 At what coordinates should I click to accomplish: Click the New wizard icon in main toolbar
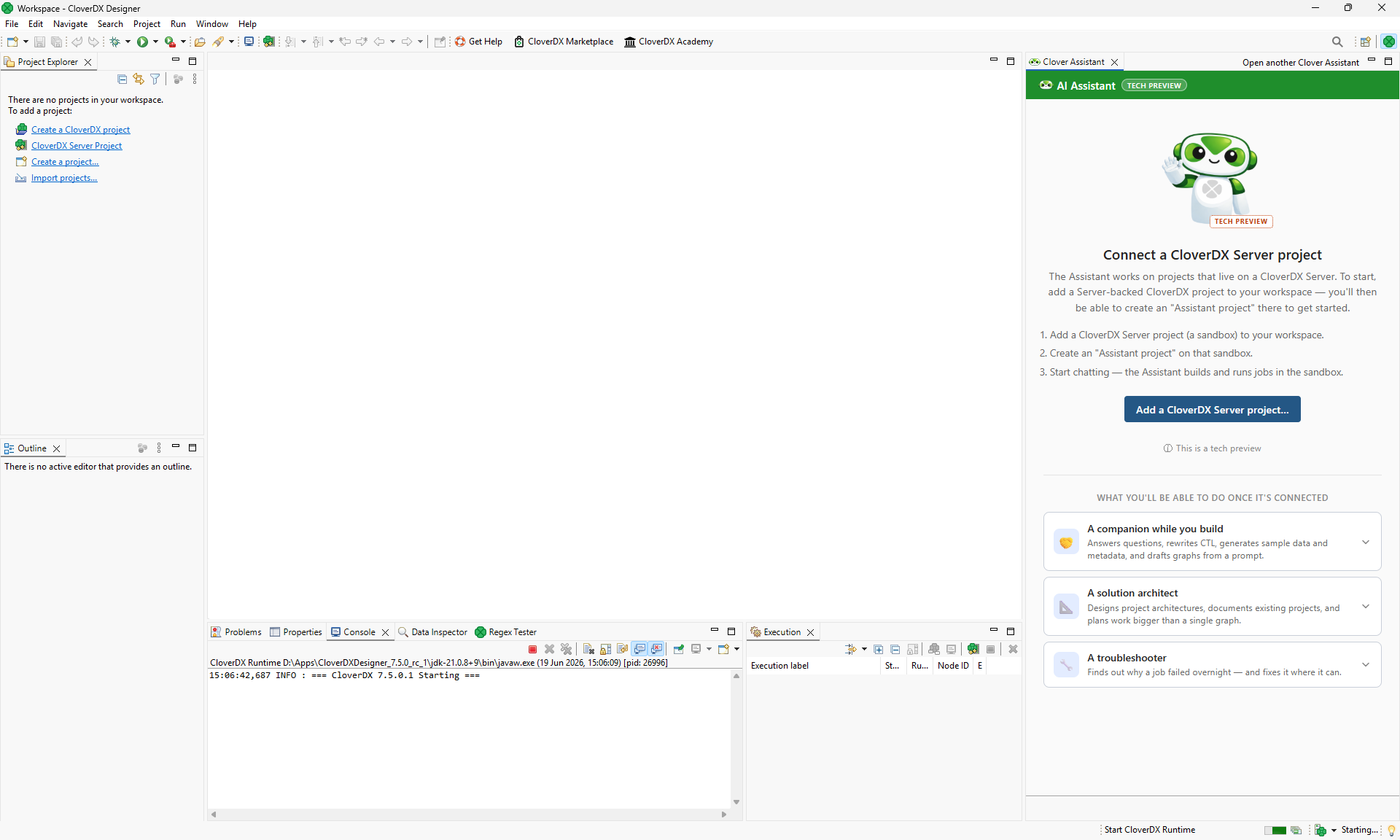click(12, 42)
